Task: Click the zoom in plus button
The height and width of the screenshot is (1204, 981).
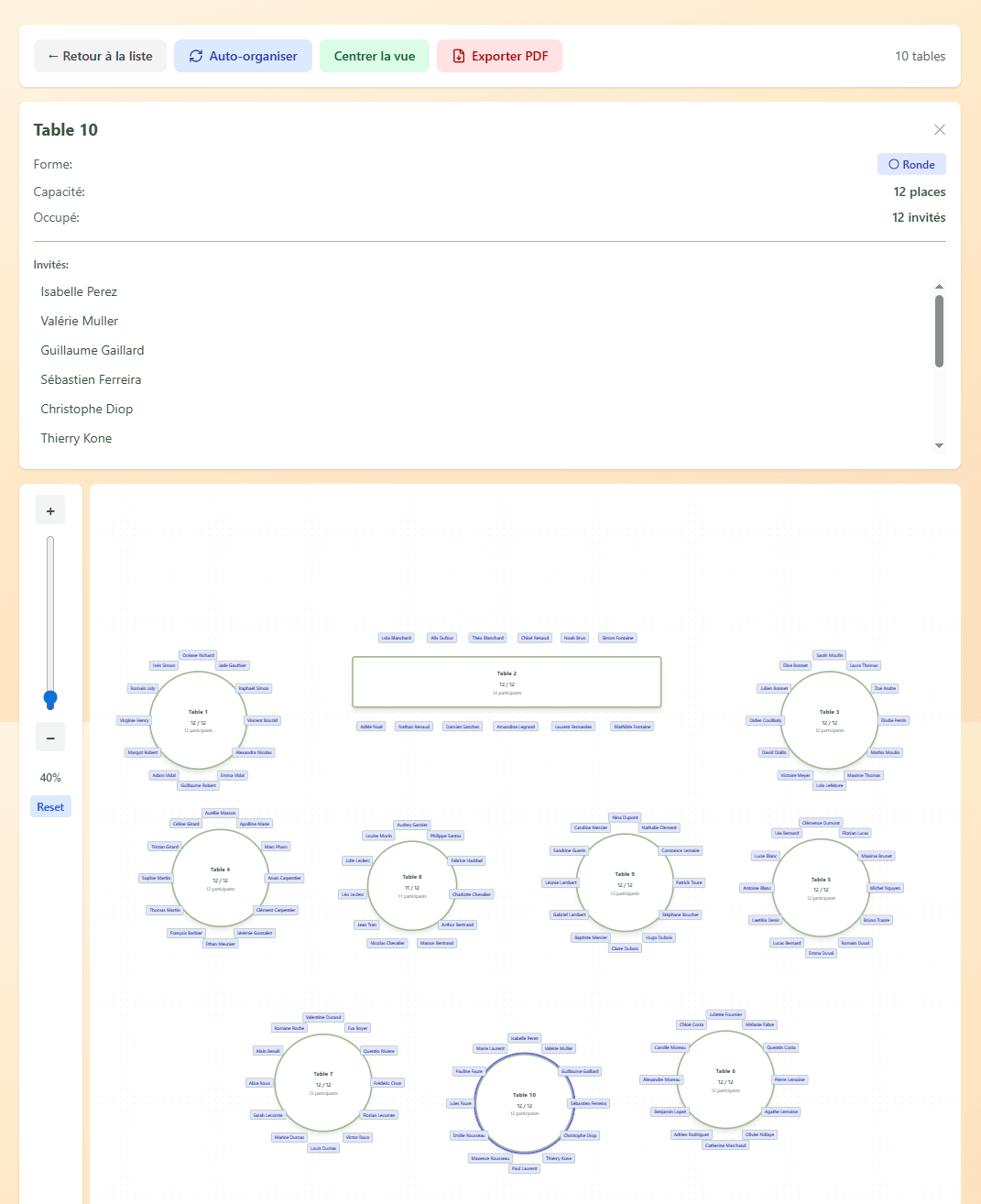Action: [50, 510]
